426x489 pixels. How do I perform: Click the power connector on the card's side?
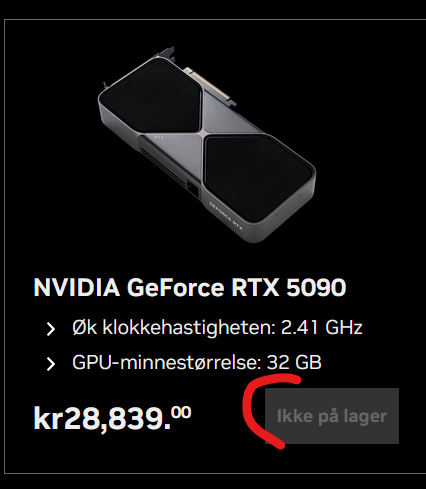193,189
